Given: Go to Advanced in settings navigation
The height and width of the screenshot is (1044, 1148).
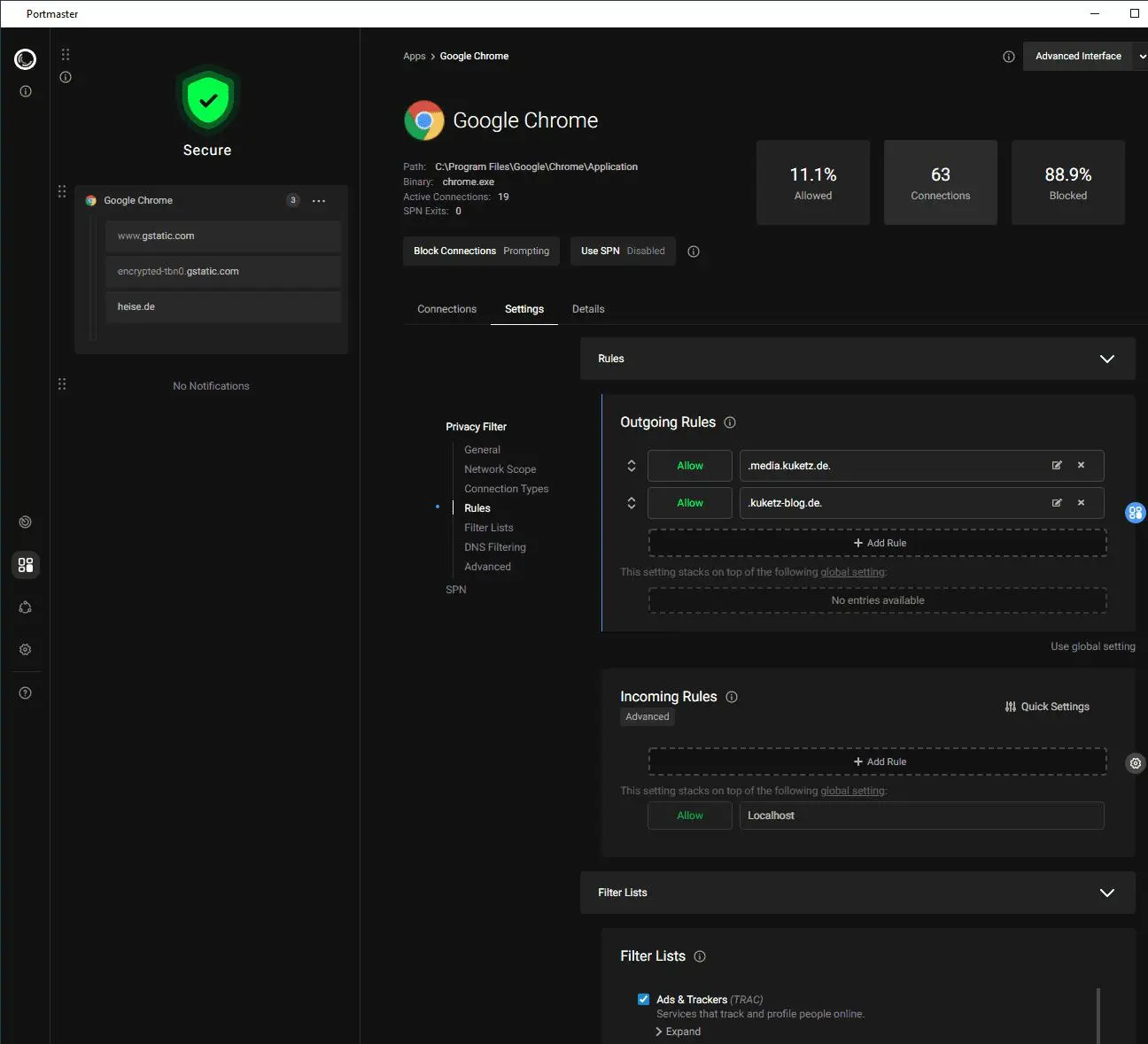Looking at the screenshot, I should [488, 567].
